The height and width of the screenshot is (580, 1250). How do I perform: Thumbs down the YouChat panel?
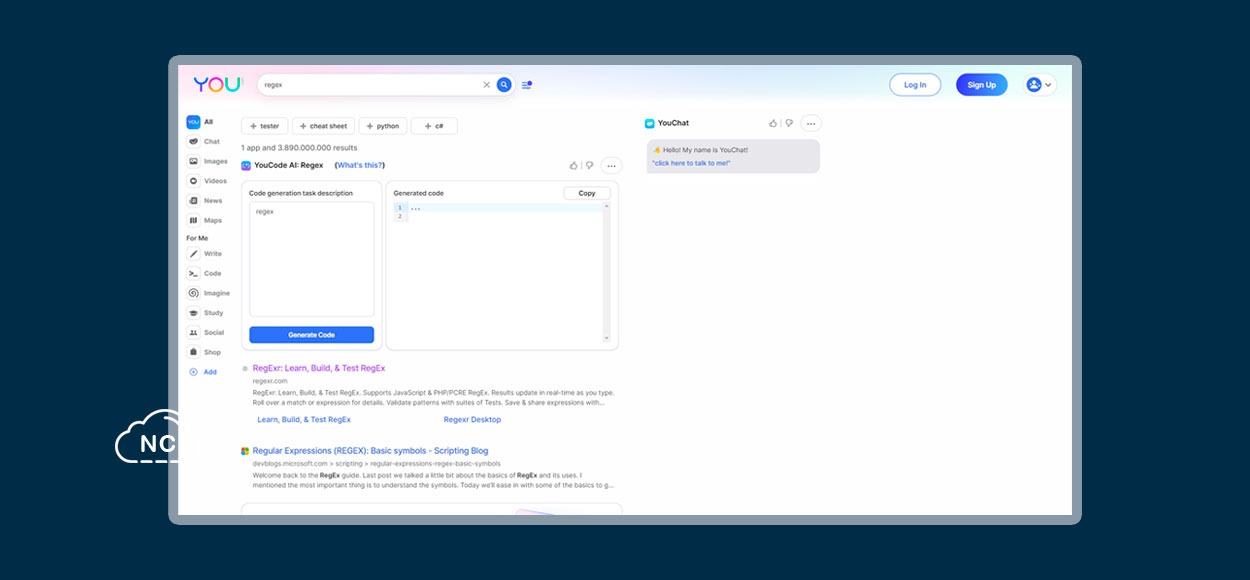click(x=788, y=123)
